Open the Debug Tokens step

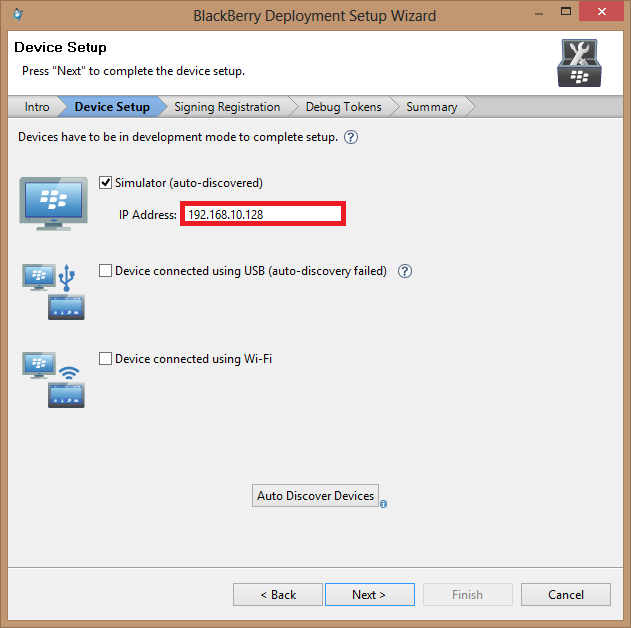(x=344, y=107)
